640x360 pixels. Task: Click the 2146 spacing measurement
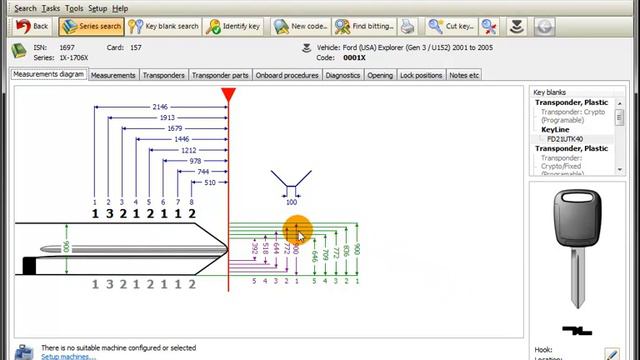tap(160, 107)
